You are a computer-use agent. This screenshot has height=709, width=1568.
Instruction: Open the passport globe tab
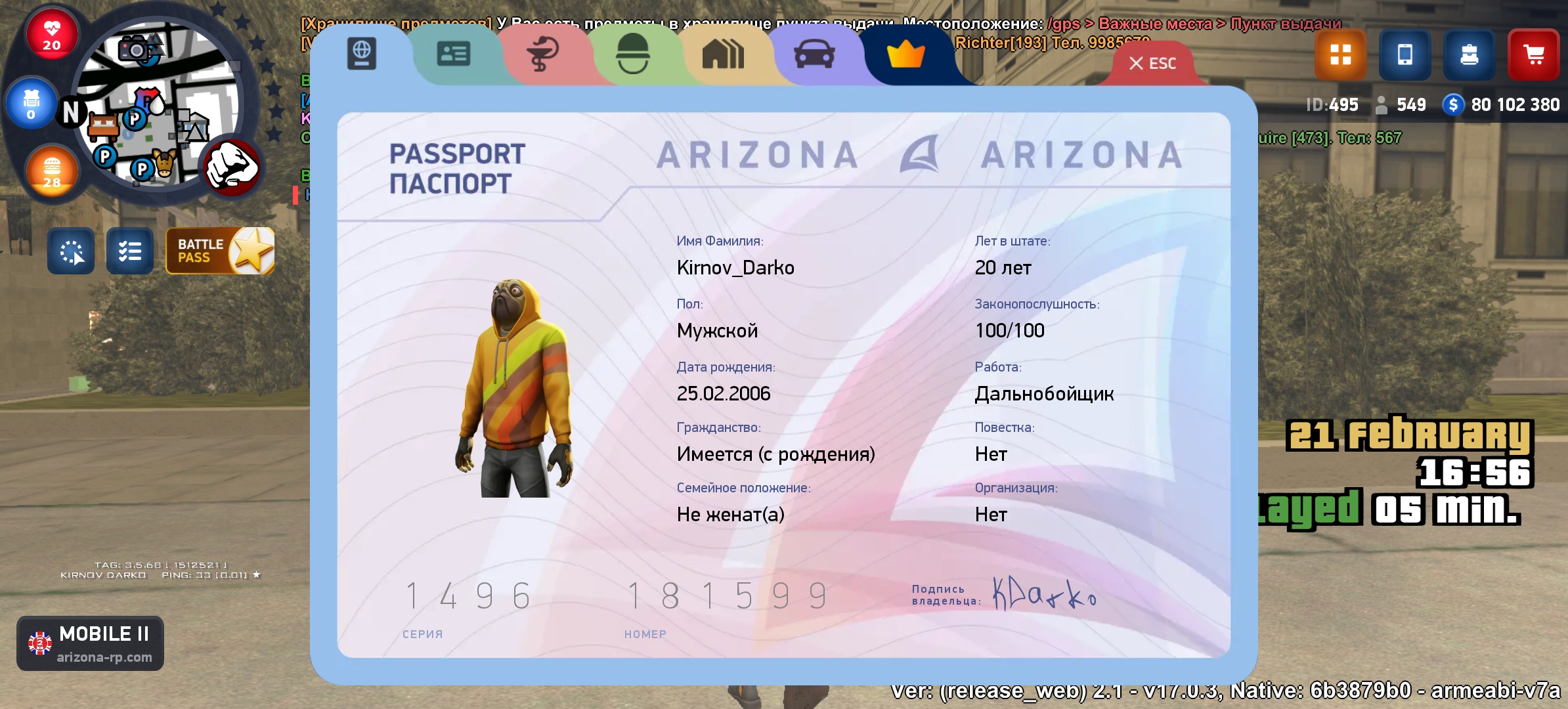(362, 54)
